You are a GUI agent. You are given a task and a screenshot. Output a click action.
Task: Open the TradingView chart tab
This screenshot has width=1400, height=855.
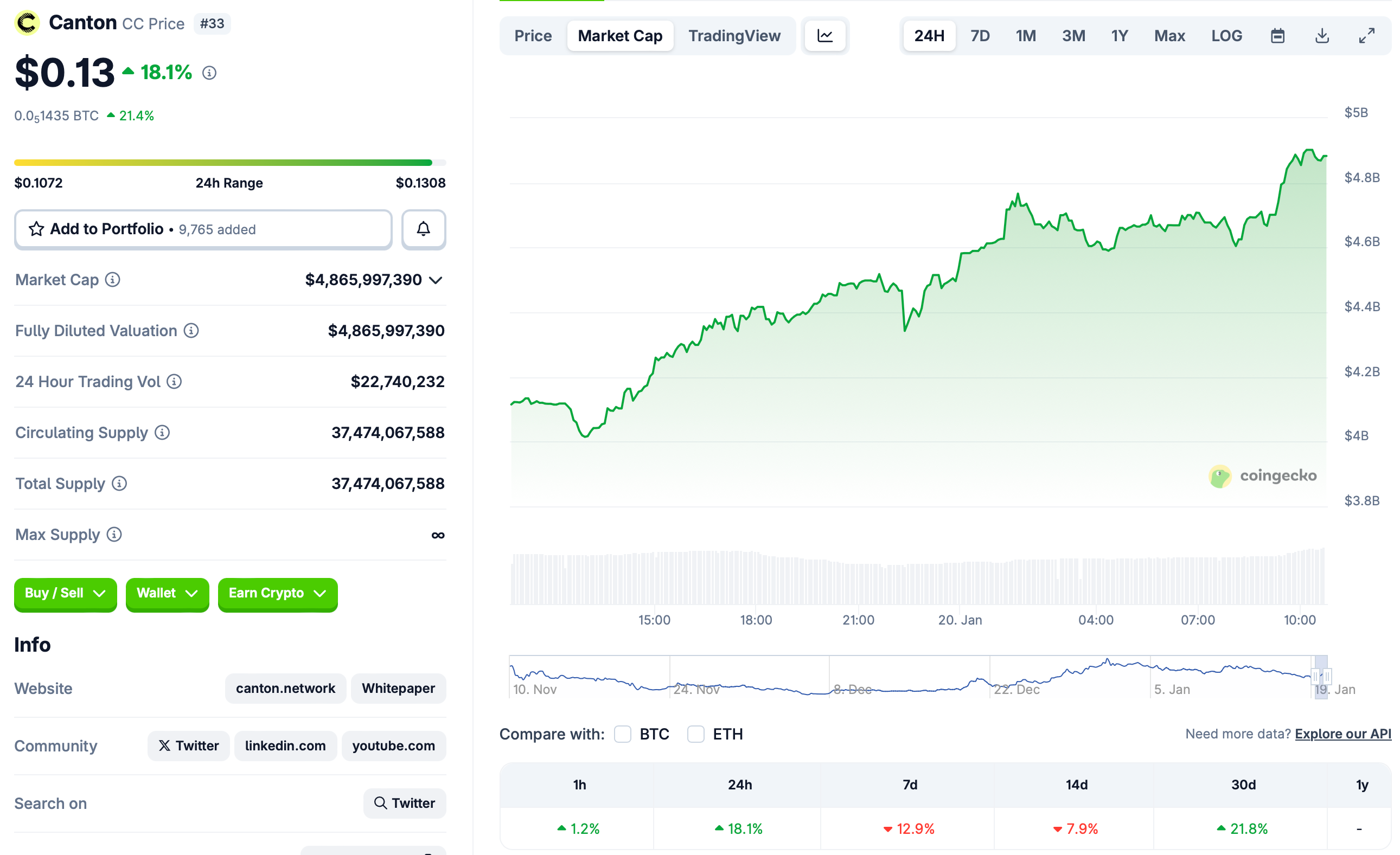click(x=734, y=35)
